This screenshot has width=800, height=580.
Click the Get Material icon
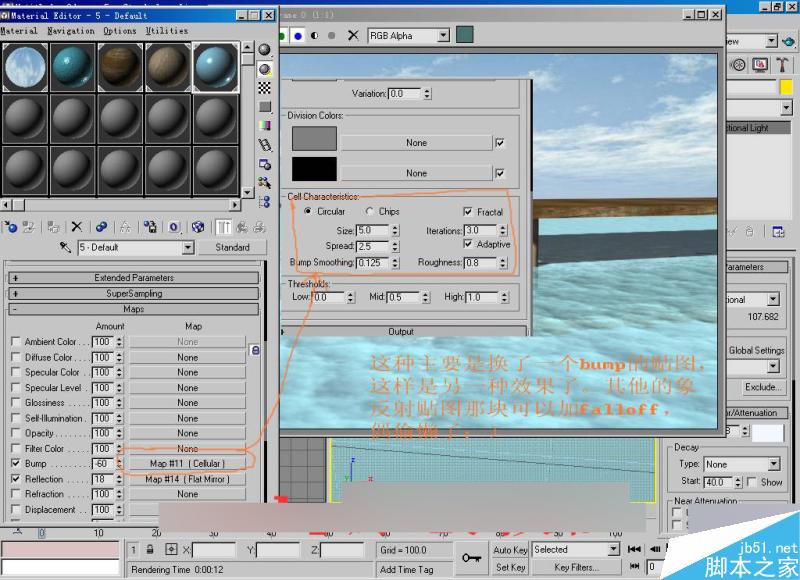pos(10,227)
